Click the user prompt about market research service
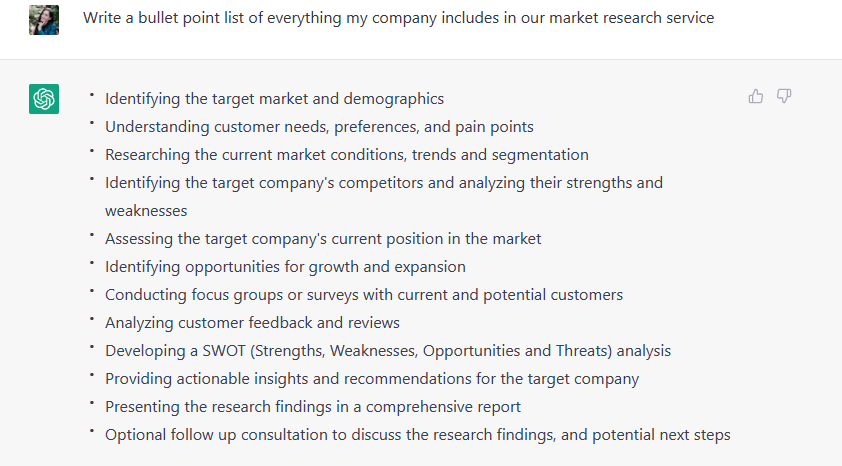This screenshot has width=842, height=466. [x=398, y=18]
